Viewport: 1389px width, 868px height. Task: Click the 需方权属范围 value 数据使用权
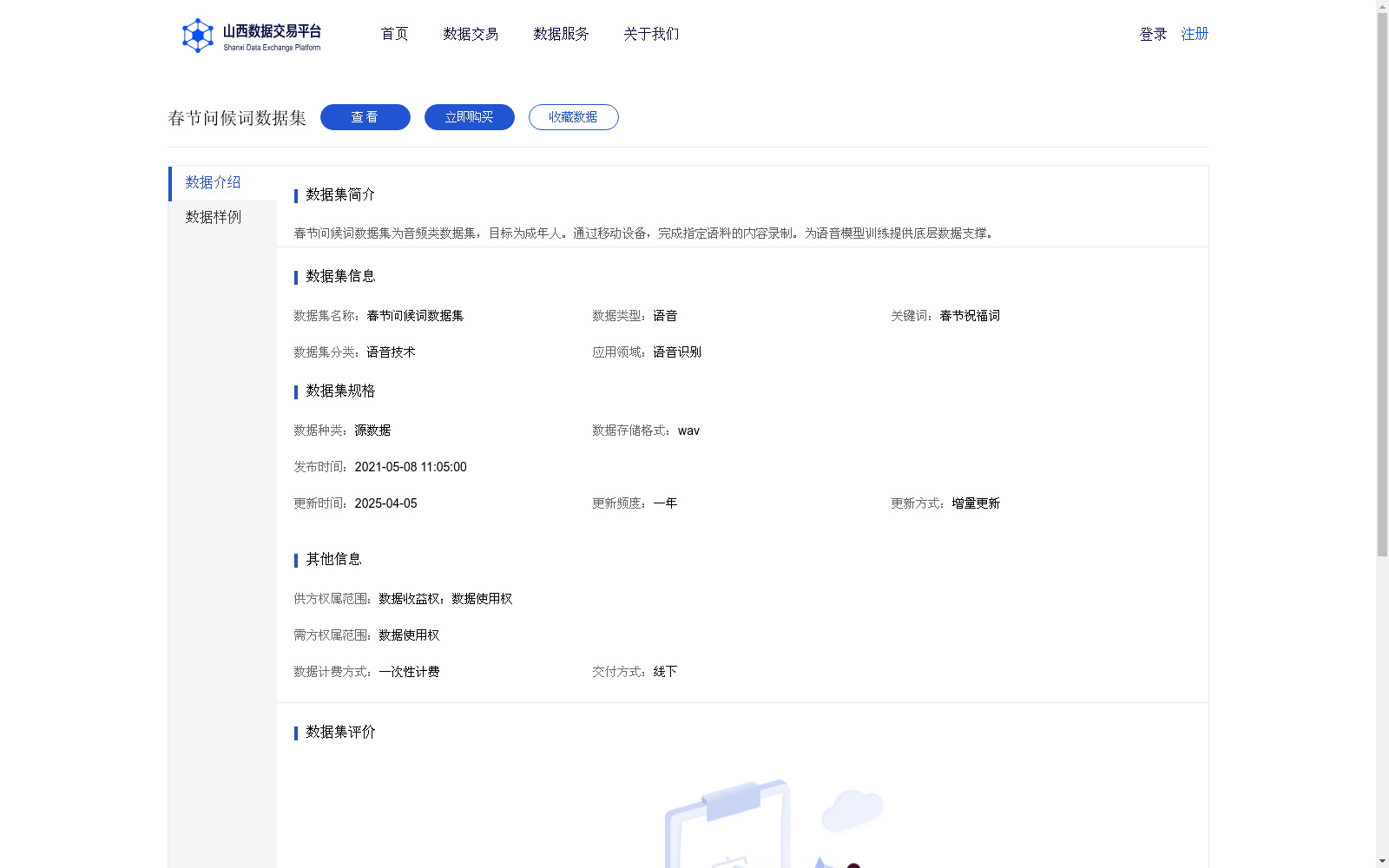409,635
